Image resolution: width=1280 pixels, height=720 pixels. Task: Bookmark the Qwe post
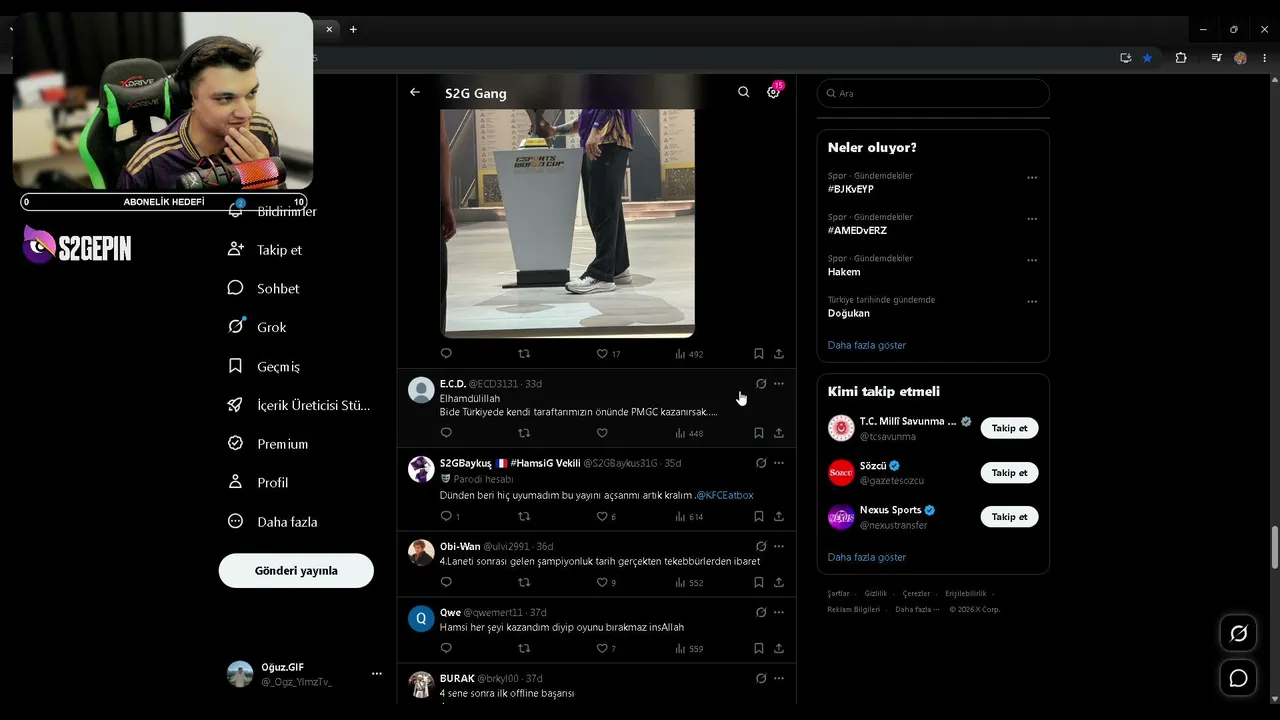pyautogui.click(x=759, y=648)
